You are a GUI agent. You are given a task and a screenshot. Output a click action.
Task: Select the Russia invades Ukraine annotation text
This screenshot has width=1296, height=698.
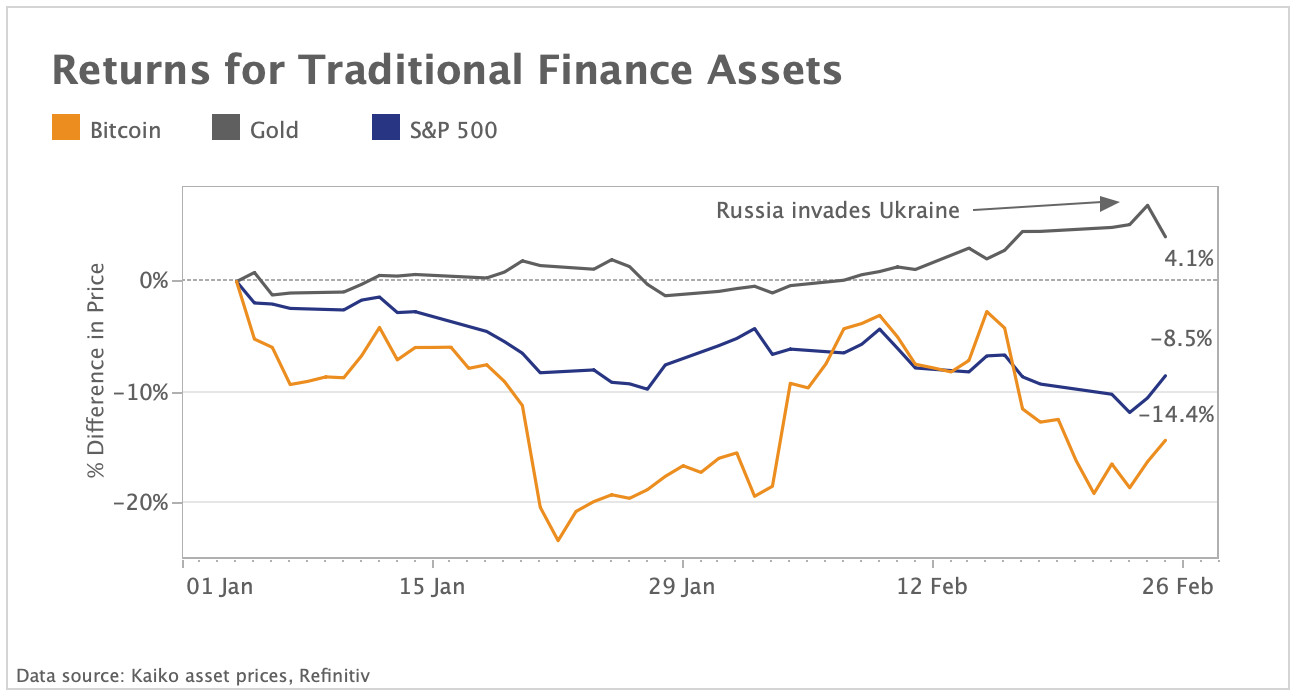[x=838, y=210]
